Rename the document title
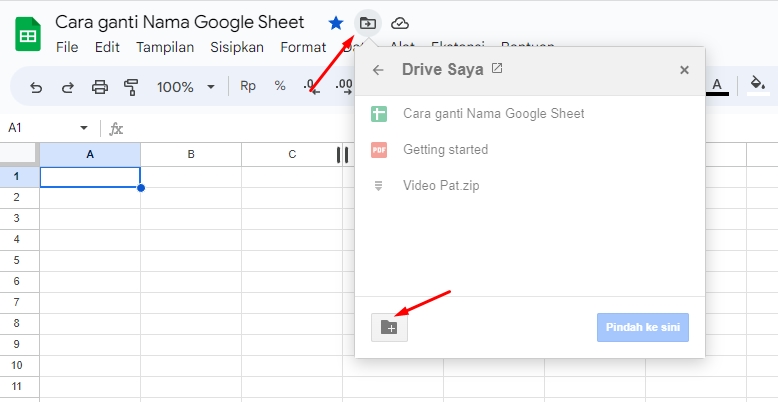Viewport: 778px width, 402px height. click(x=180, y=22)
